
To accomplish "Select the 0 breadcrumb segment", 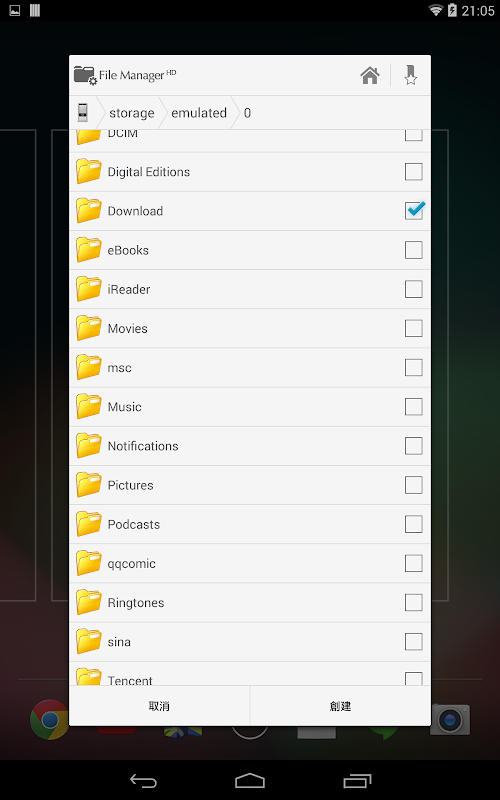I will [x=247, y=113].
